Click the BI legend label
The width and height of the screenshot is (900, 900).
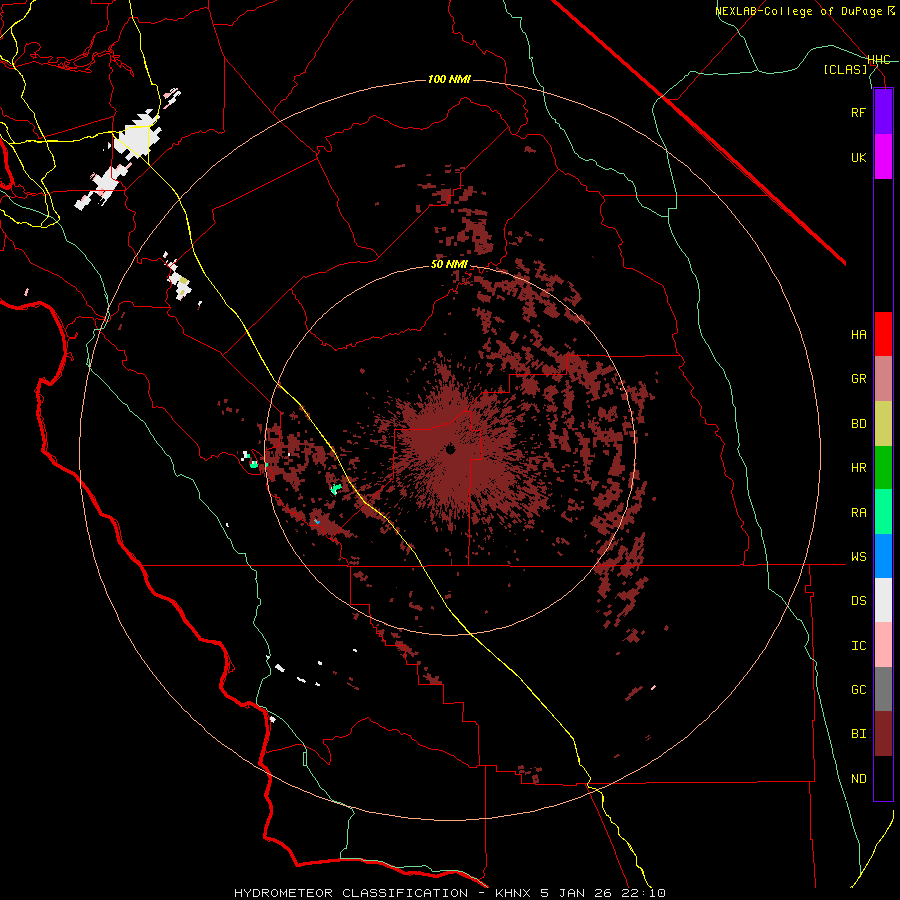(858, 734)
